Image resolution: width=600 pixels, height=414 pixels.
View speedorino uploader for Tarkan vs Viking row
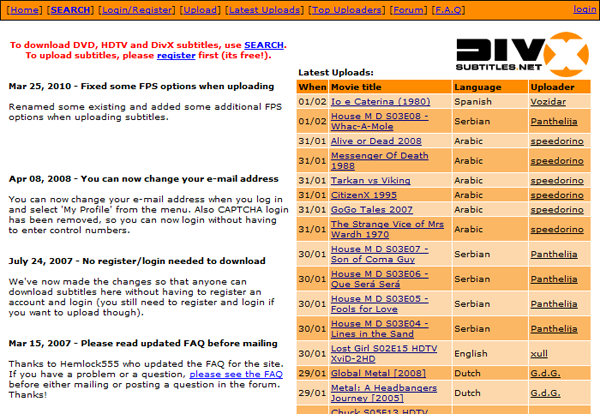pos(557,181)
